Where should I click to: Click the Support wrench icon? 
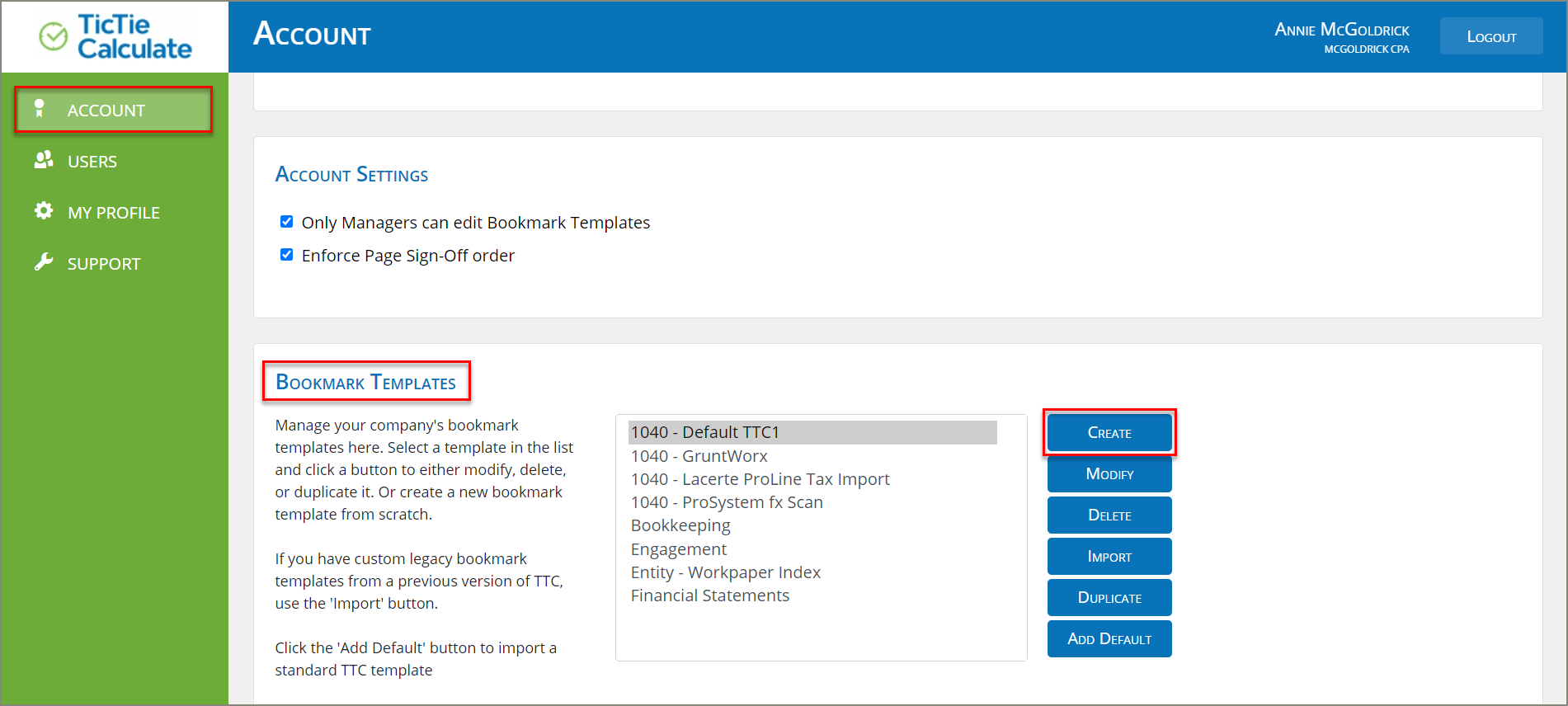44,262
